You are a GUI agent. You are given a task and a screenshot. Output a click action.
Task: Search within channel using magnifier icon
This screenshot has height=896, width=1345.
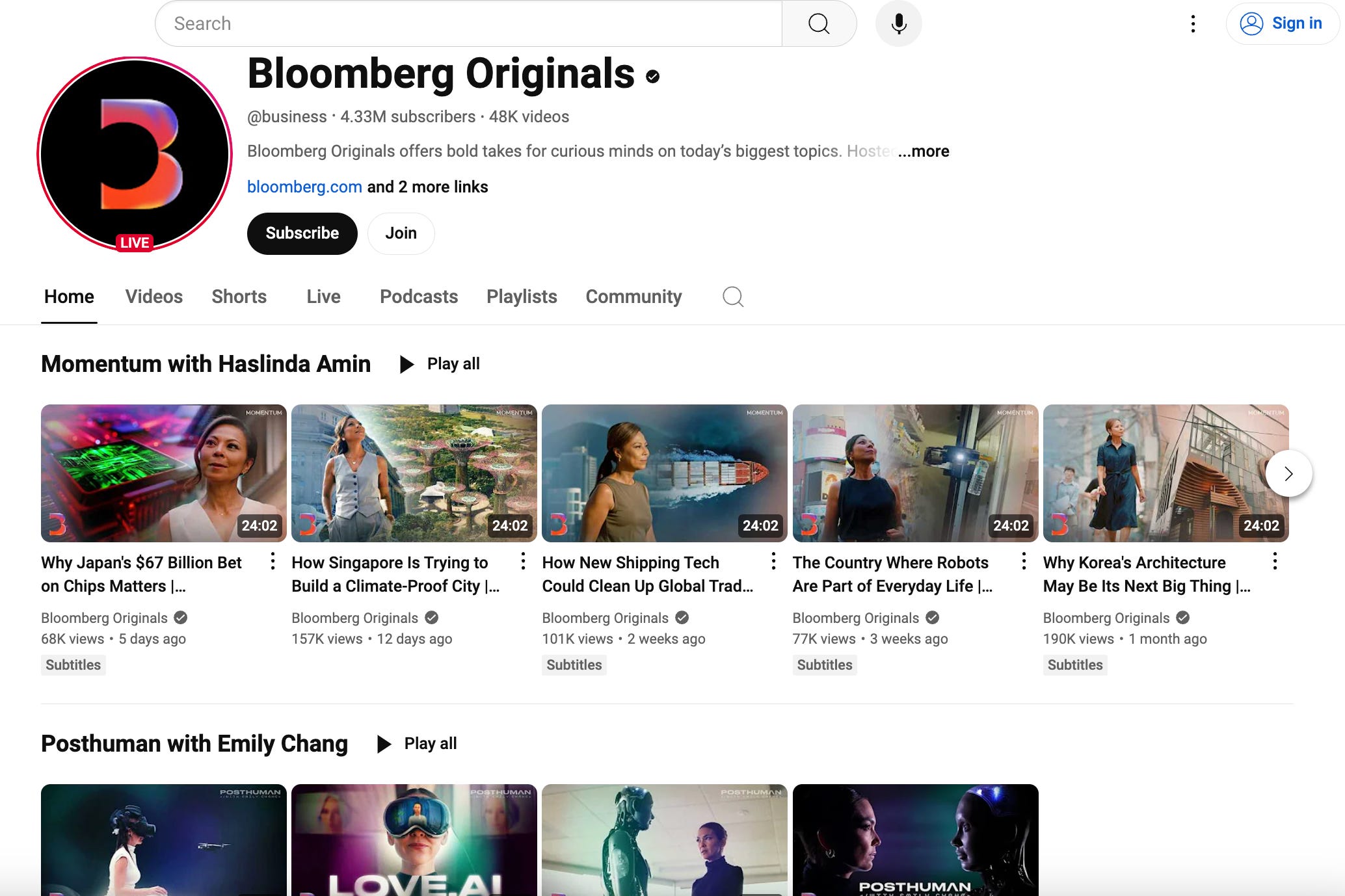[x=733, y=297]
